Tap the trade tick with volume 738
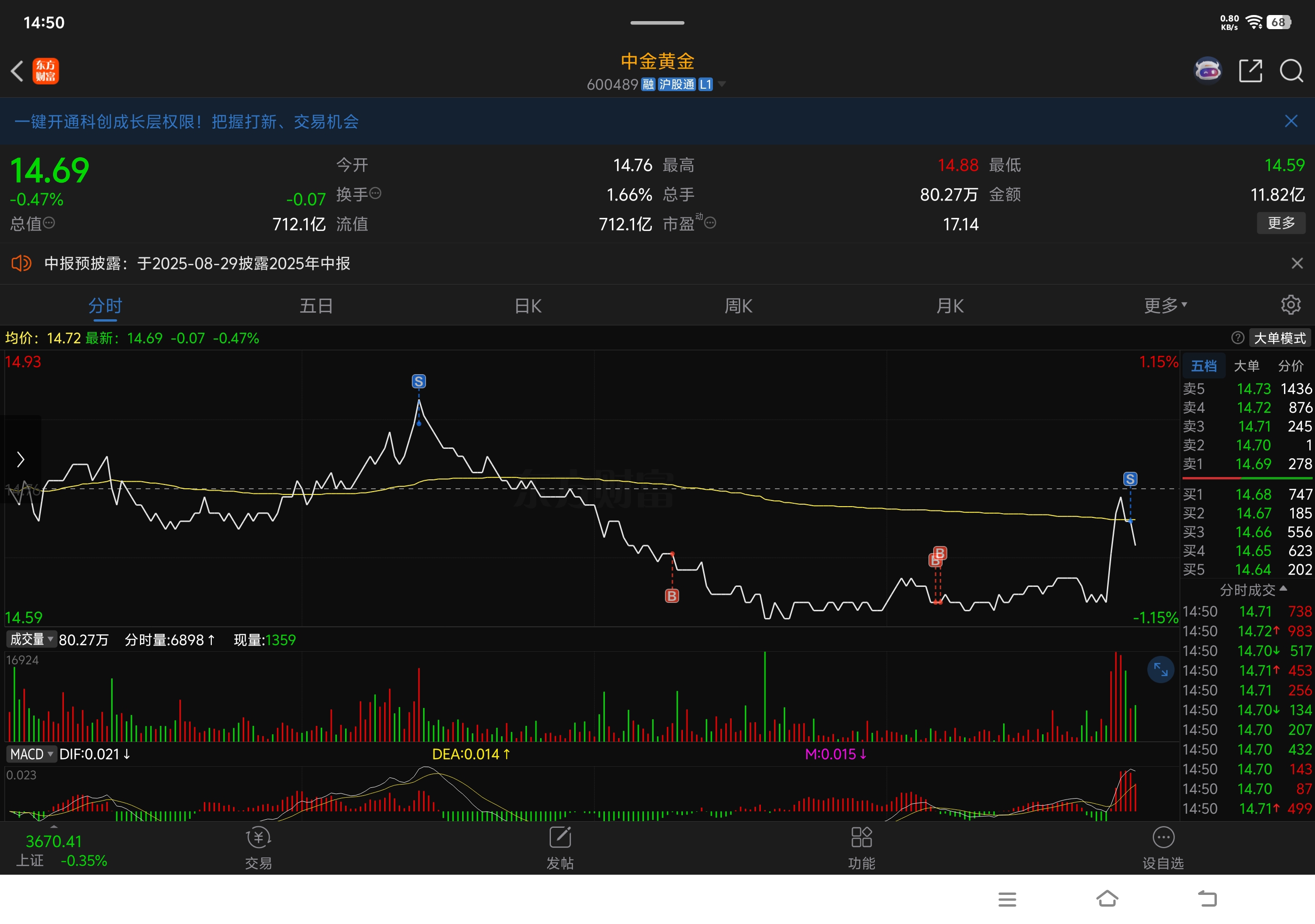The image size is (1315, 924). (1247, 611)
